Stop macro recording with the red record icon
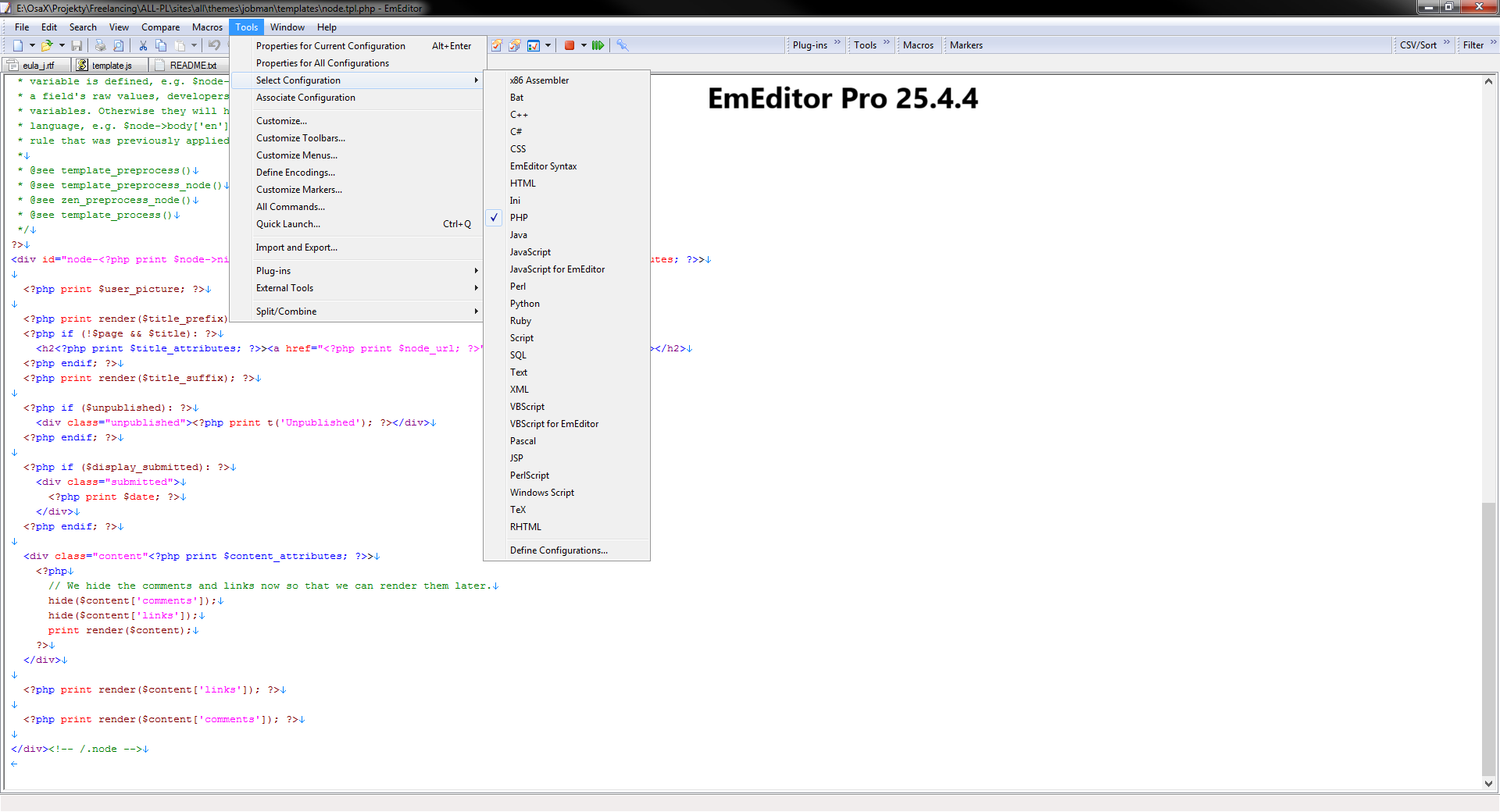1500x812 pixels. click(569, 45)
